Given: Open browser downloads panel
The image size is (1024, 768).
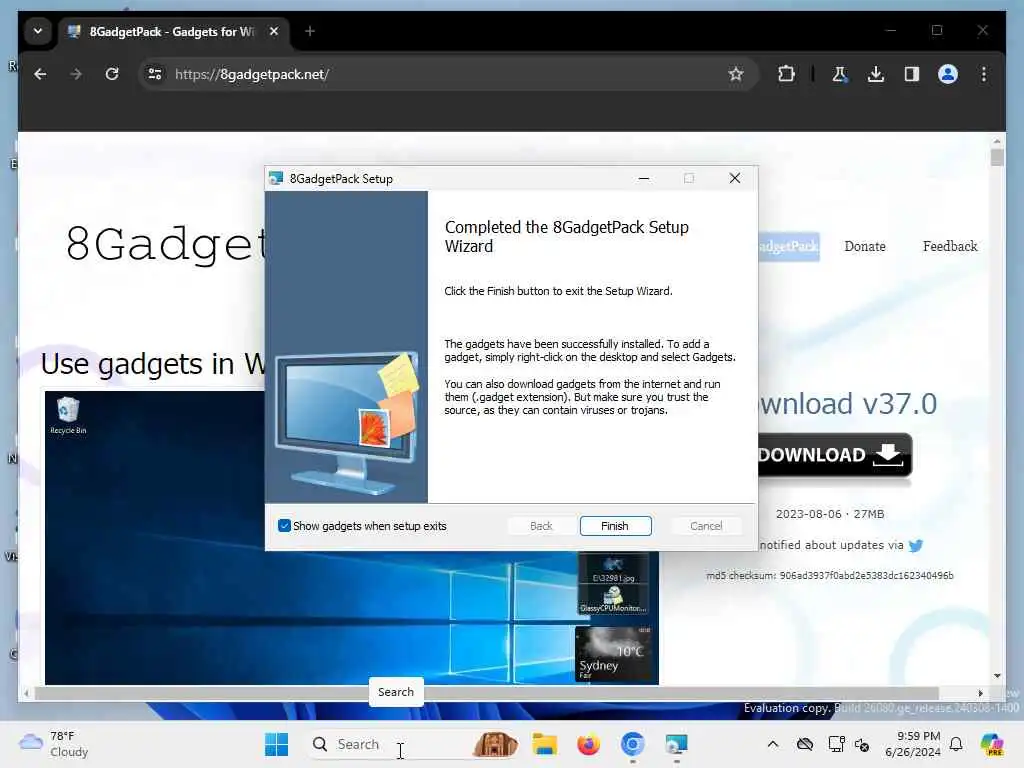Looking at the screenshot, I should coord(876,74).
